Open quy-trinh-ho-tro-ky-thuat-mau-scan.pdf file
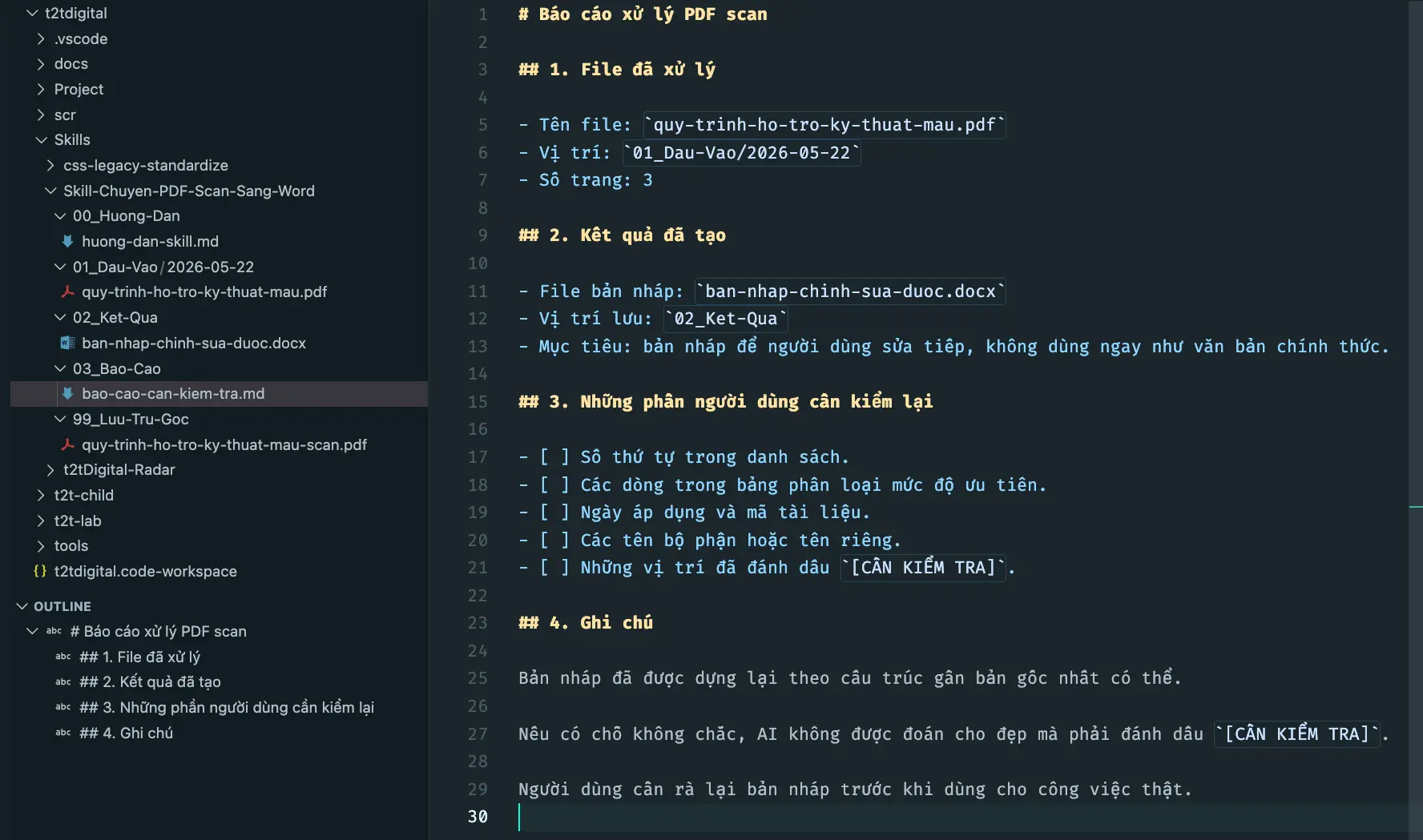1423x840 pixels. pos(224,444)
